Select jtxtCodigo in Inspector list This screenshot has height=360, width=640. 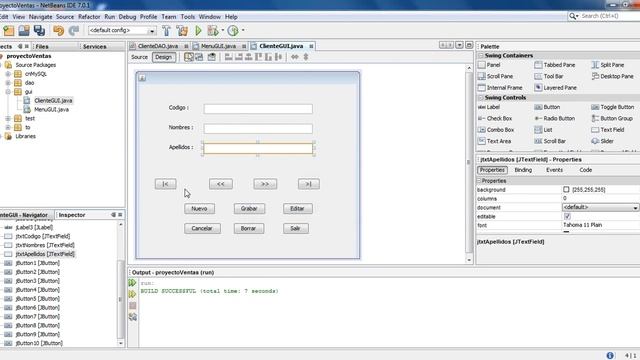coord(42,236)
